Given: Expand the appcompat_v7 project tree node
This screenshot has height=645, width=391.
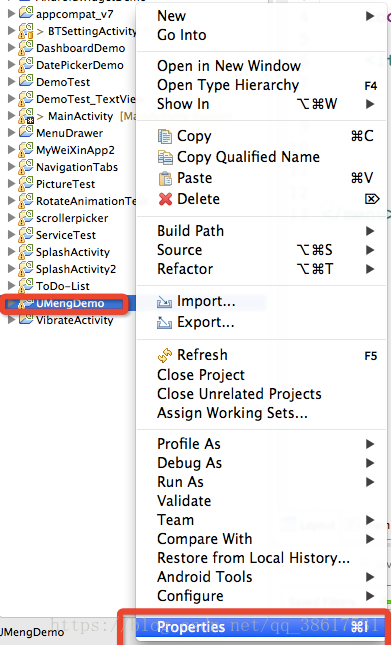Looking at the screenshot, I should tap(12, 14).
